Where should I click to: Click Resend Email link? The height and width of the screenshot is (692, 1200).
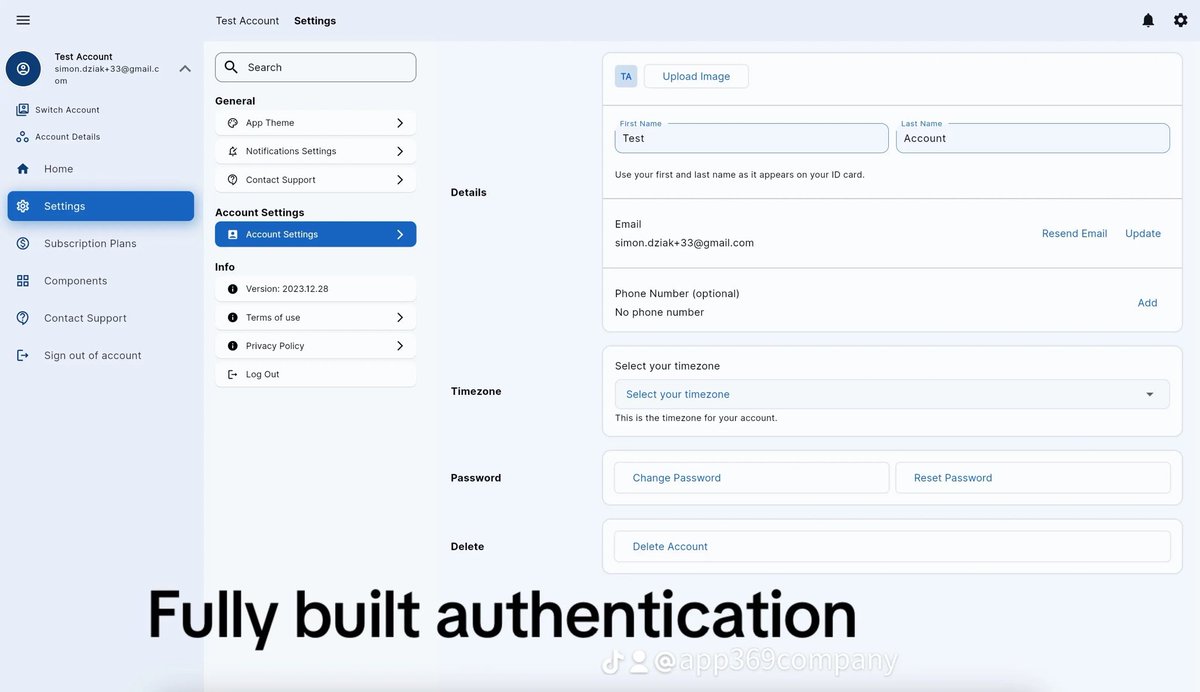pyautogui.click(x=1074, y=234)
